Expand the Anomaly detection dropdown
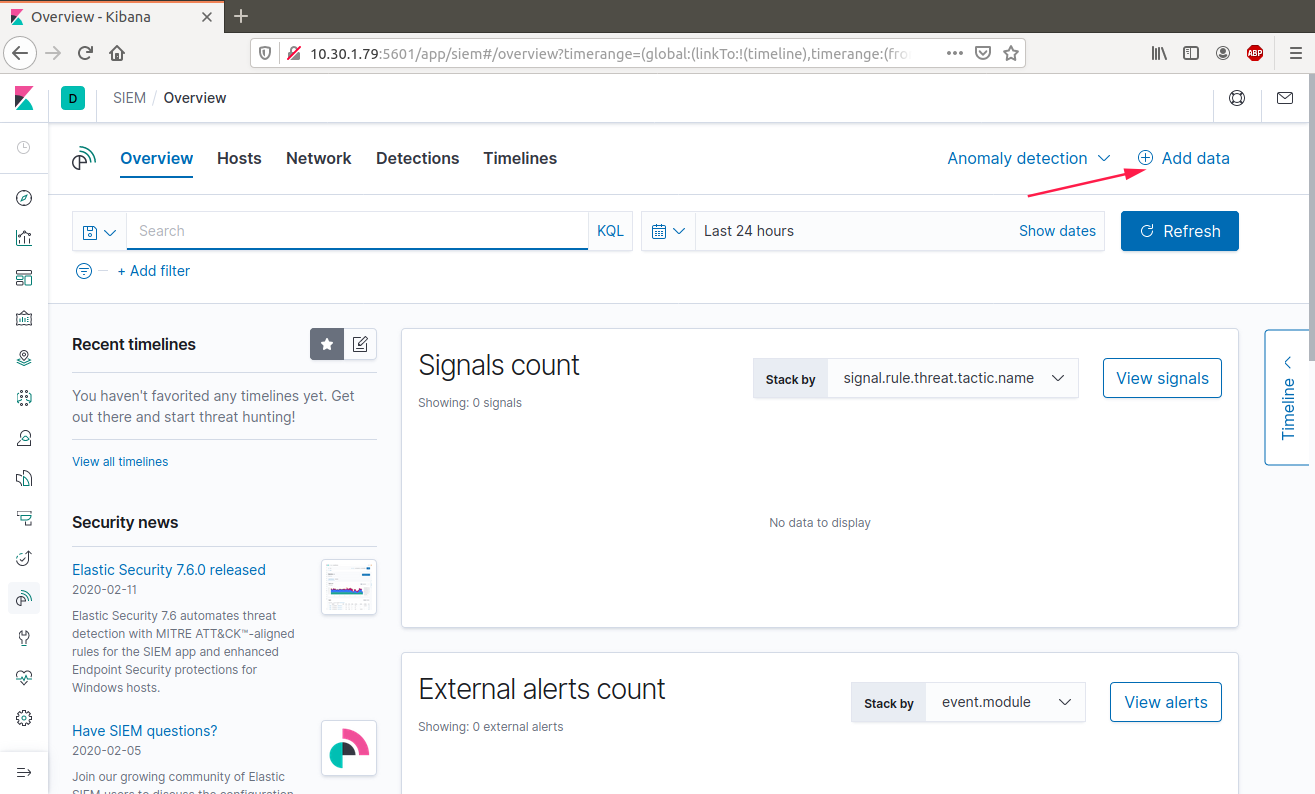 pos(1028,158)
